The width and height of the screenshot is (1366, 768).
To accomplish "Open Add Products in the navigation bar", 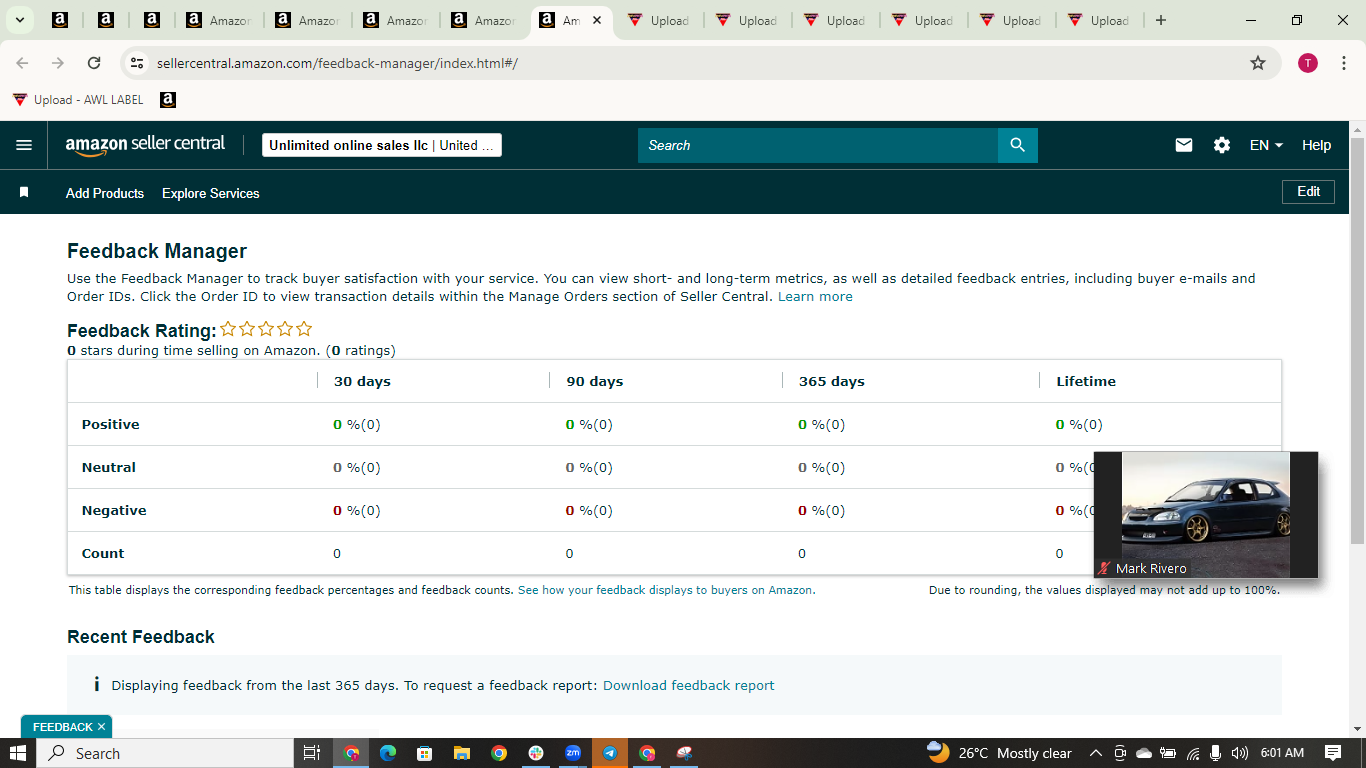I will pyautogui.click(x=105, y=193).
